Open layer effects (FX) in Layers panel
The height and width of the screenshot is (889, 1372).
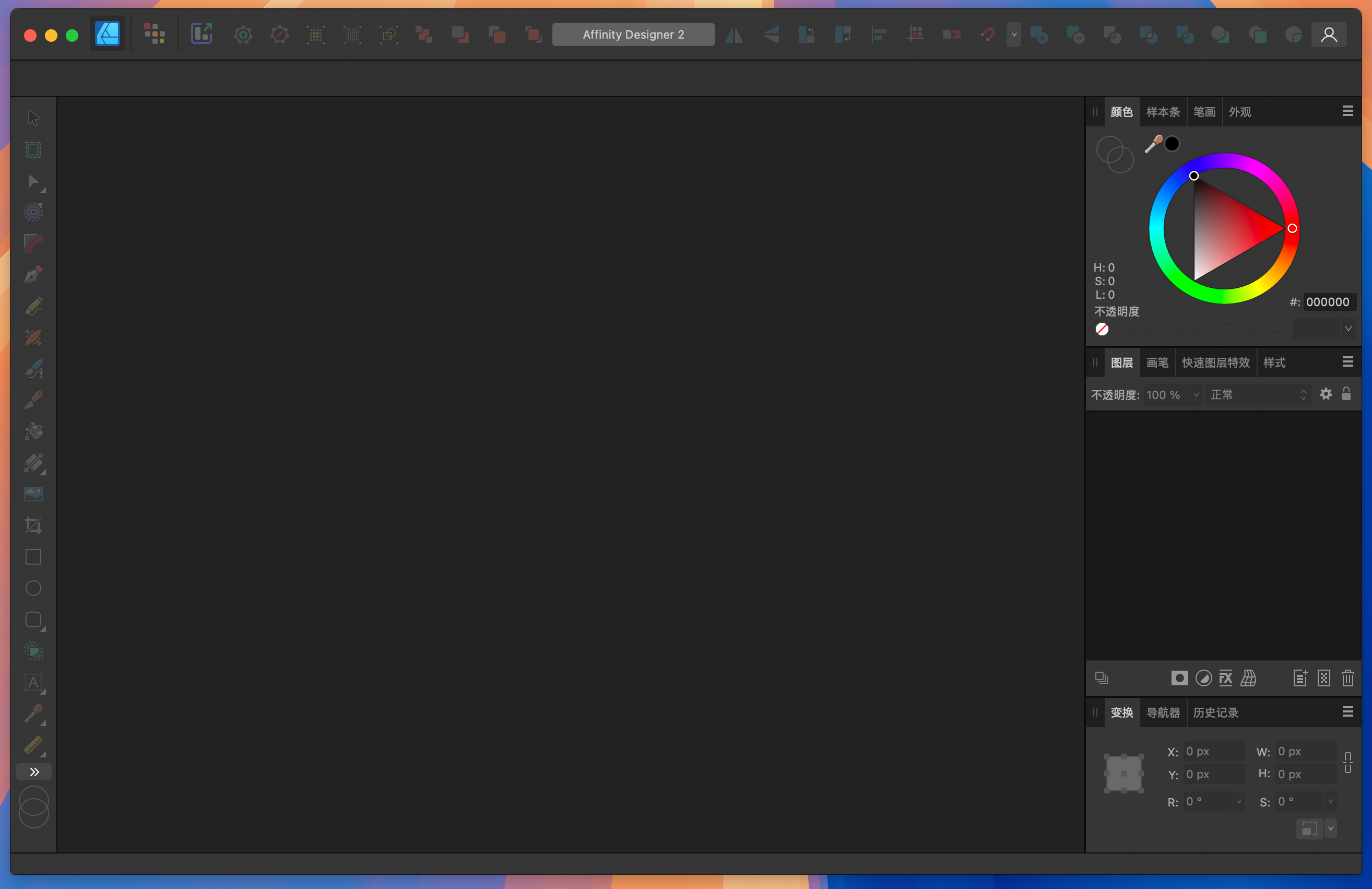(1226, 678)
